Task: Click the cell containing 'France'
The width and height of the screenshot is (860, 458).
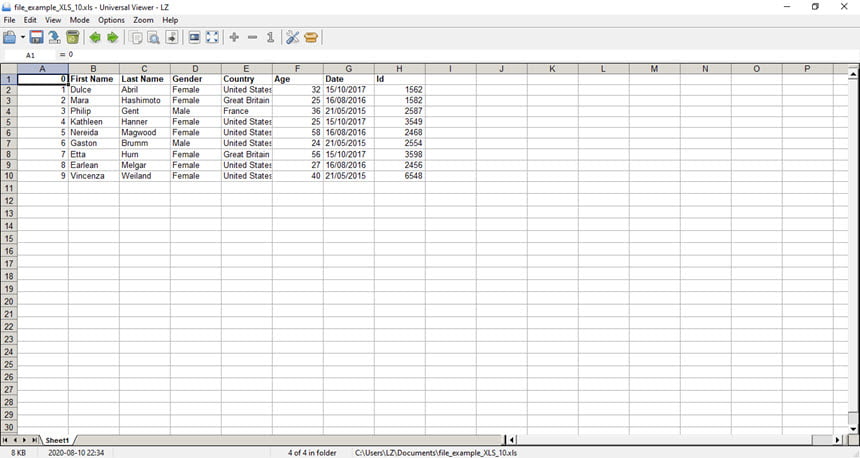Action: click(247, 111)
